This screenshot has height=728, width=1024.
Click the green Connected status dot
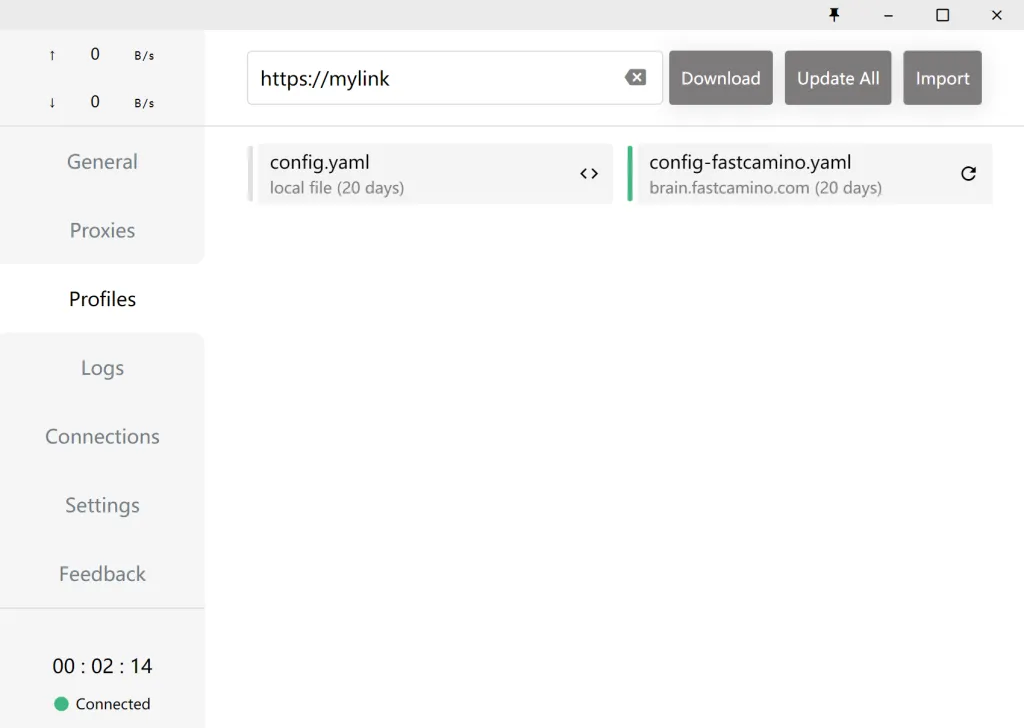click(x=61, y=704)
